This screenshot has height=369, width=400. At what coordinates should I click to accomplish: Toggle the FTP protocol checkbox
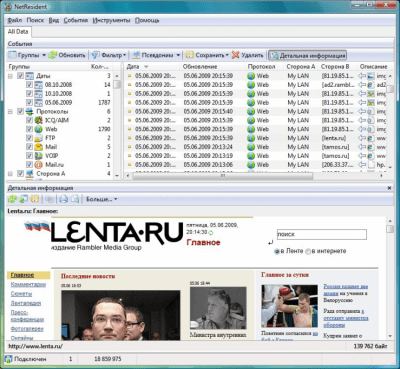[x=29, y=138]
